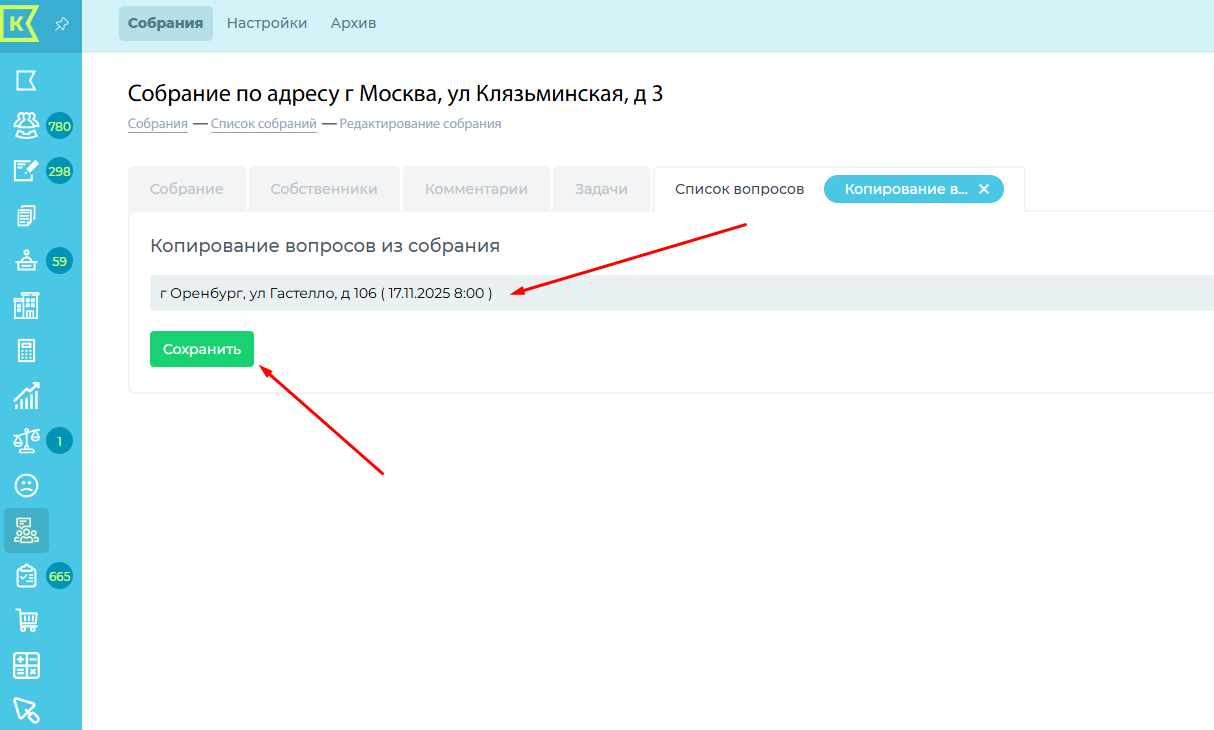This screenshot has height=730, width=1214.
Task: Open the sad face icon in sidebar
Action: point(26,486)
